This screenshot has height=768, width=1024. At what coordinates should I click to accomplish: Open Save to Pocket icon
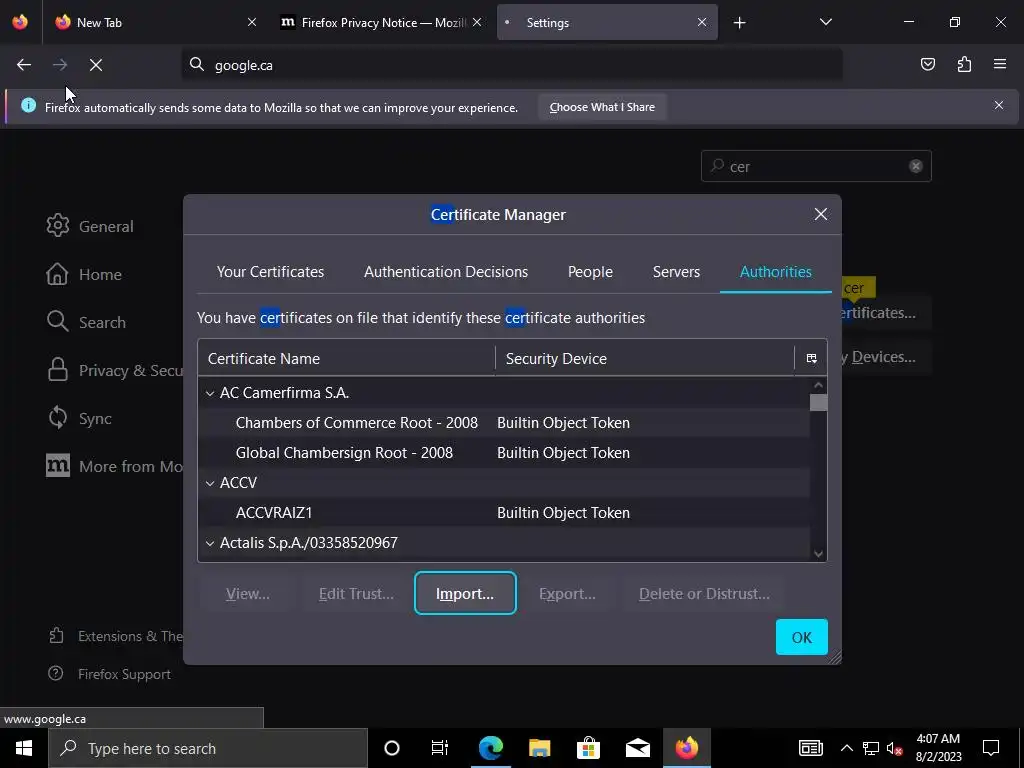[x=927, y=64]
